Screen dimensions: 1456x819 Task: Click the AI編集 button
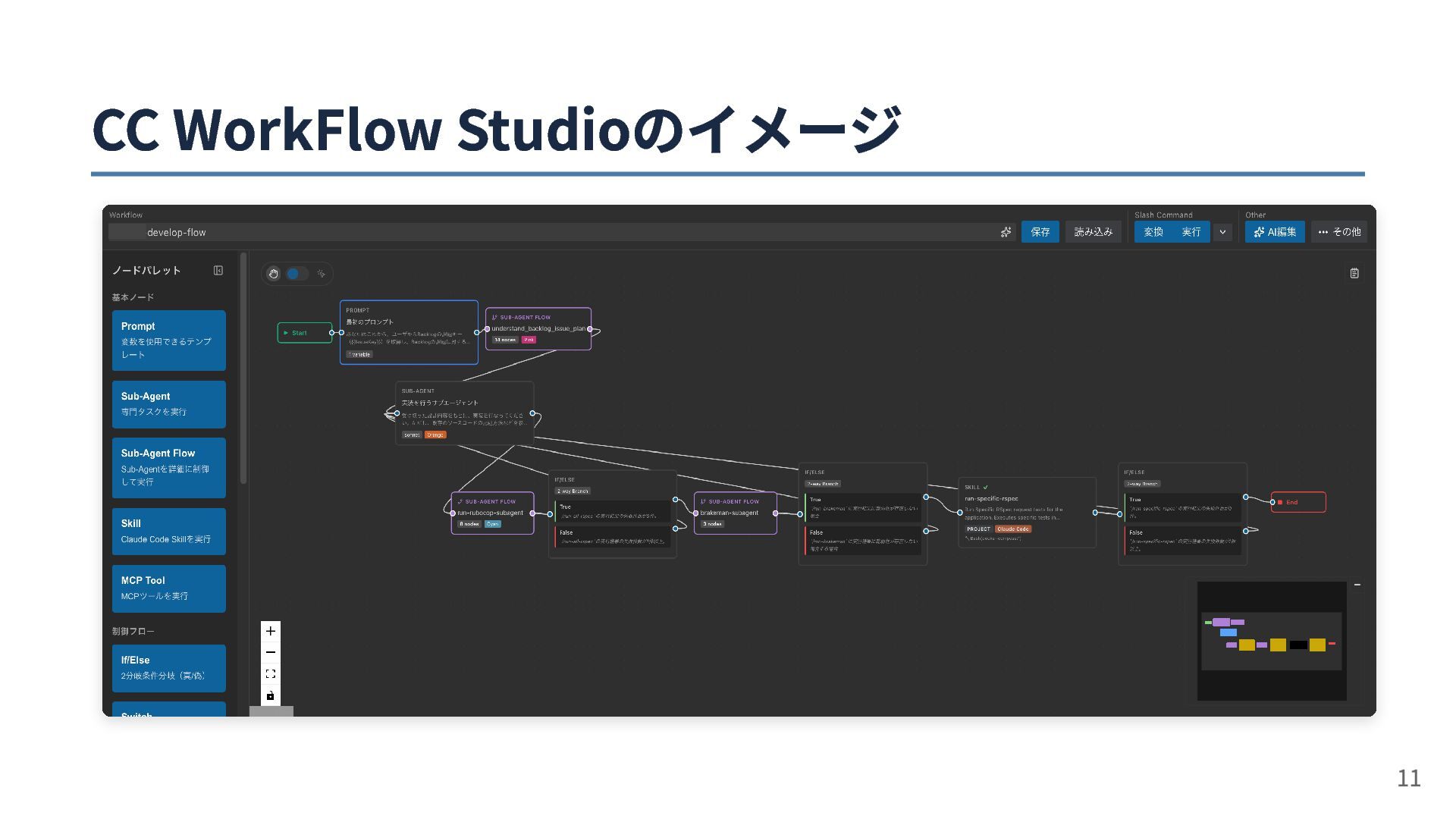1275,232
